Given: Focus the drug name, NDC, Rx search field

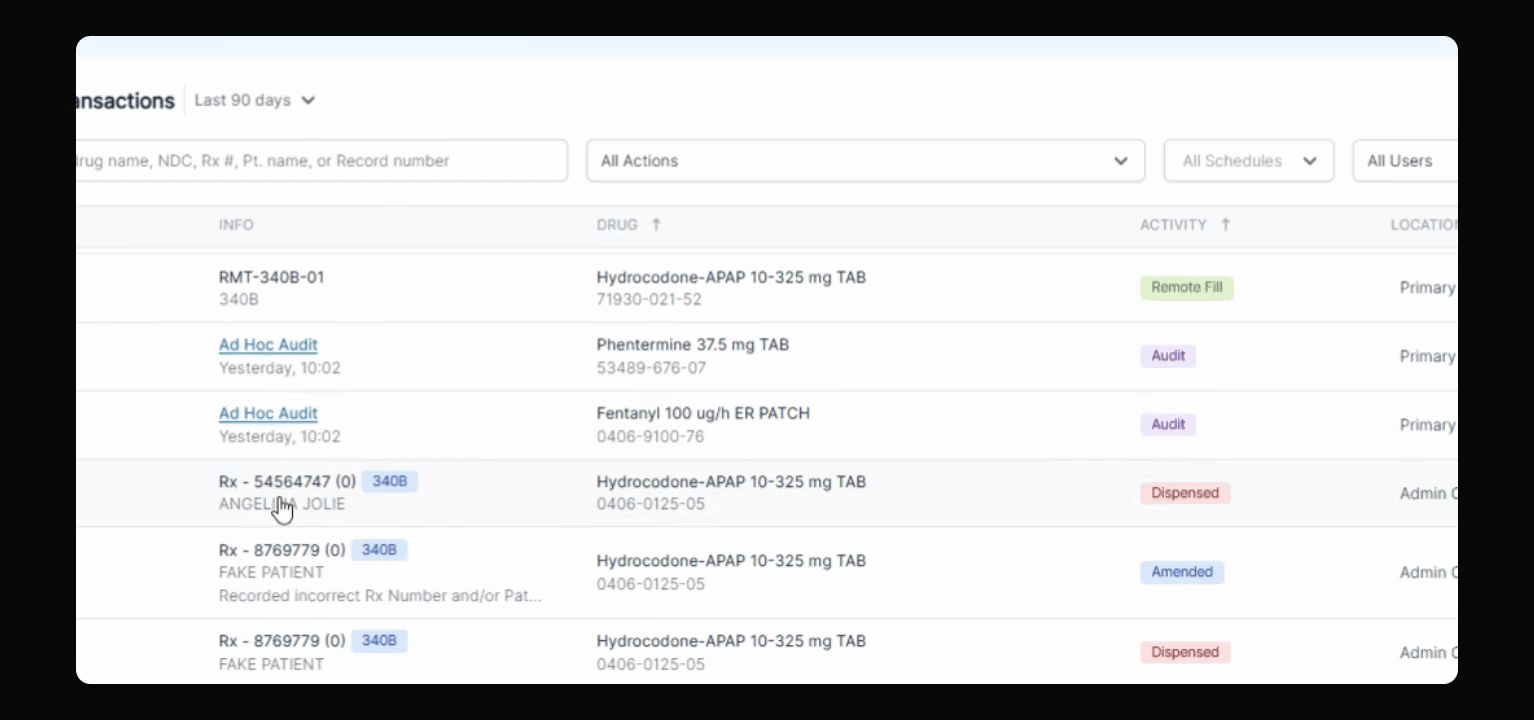Looking at the screenshot, I should [x=321, y=161].
